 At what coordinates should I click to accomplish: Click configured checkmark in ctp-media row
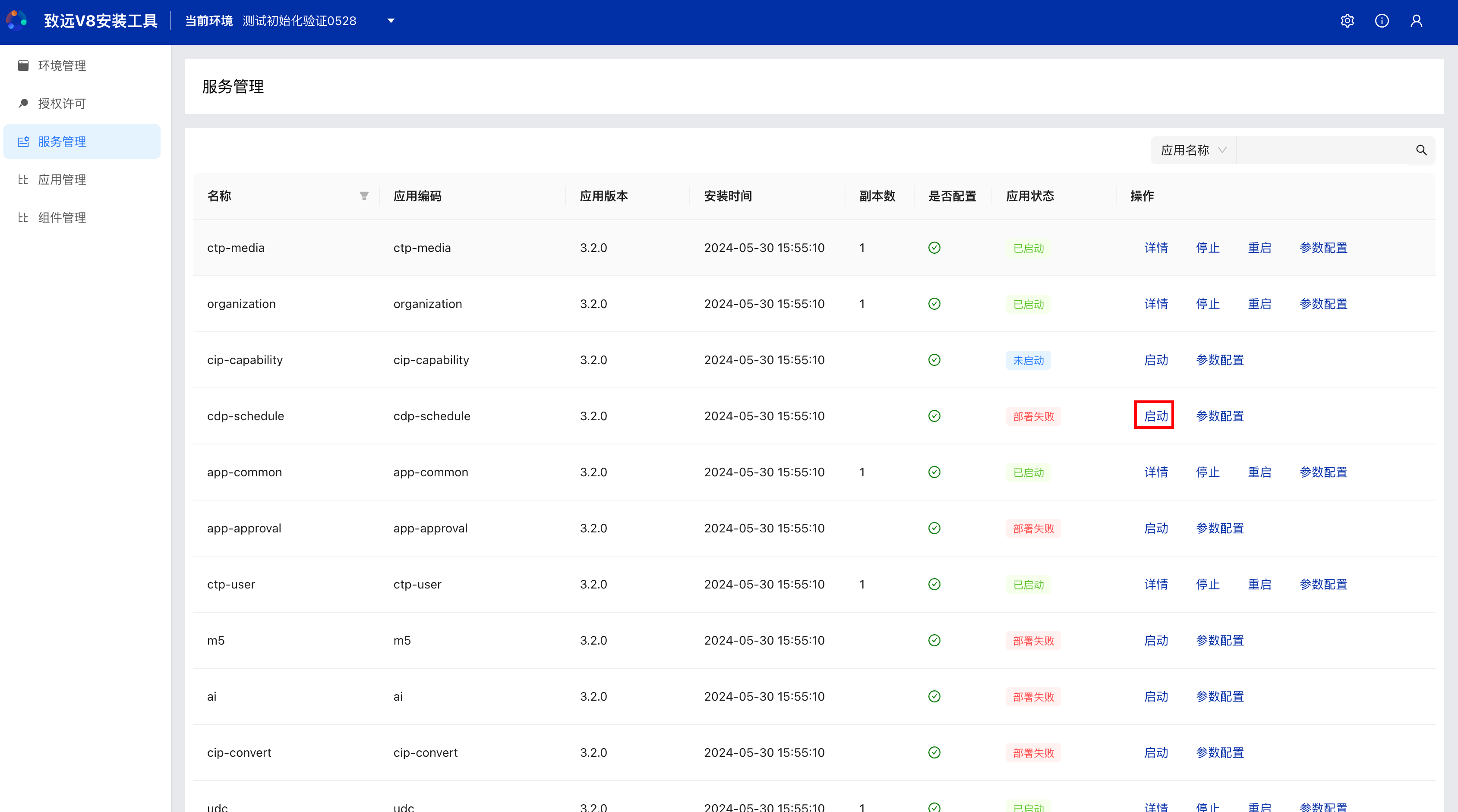tap(934, 248)
